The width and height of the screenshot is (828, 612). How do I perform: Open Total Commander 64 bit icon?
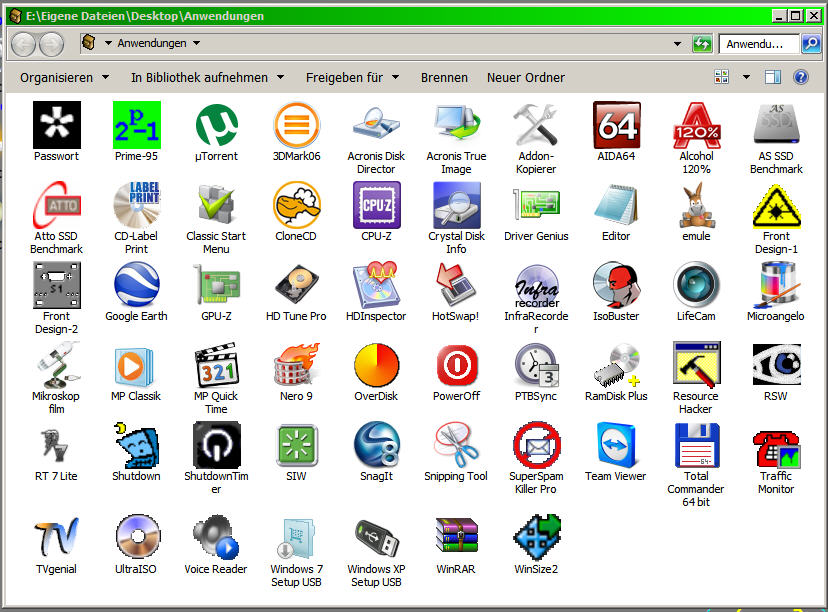(x=697, y=445)
